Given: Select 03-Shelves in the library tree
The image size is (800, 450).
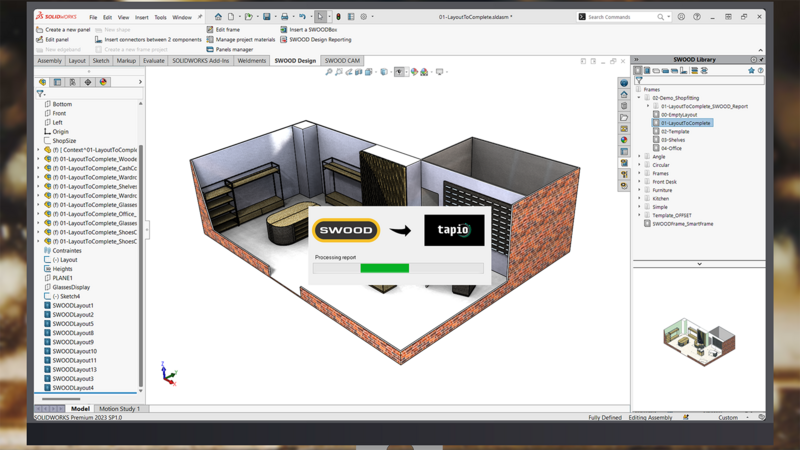Looking at the screenshot, I should point(673,140).
